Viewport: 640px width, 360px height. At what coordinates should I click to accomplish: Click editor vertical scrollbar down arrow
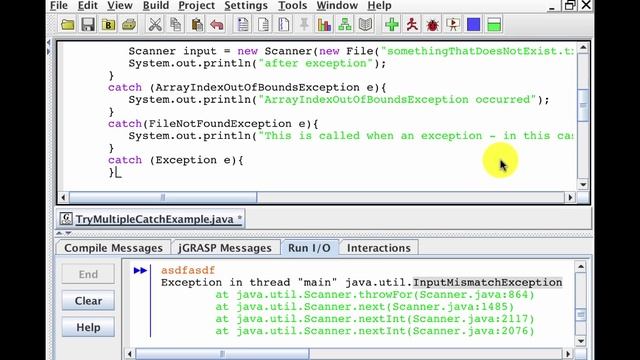pyautogui.click(x=583, y=184)
